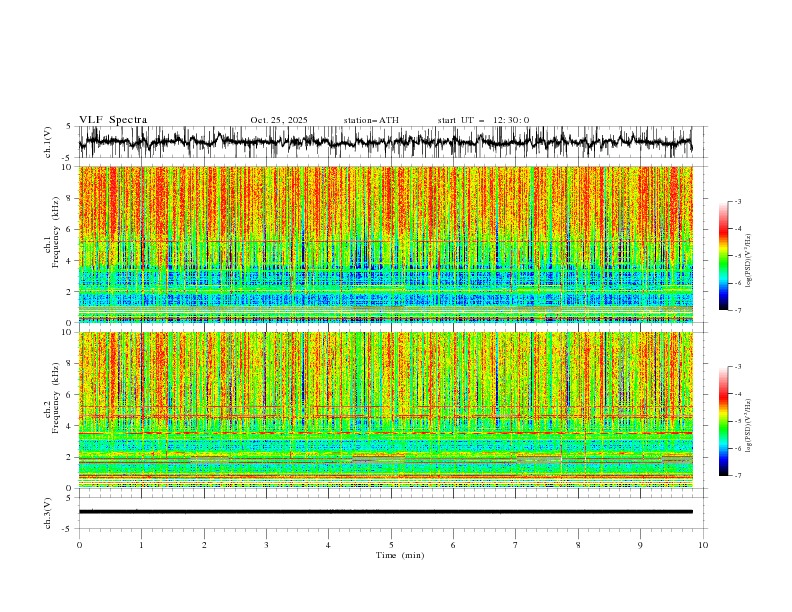Viewport: 792px width, 612px height.
Task: Click the 7 minute tick label on time axis
Action: (516, 545)
